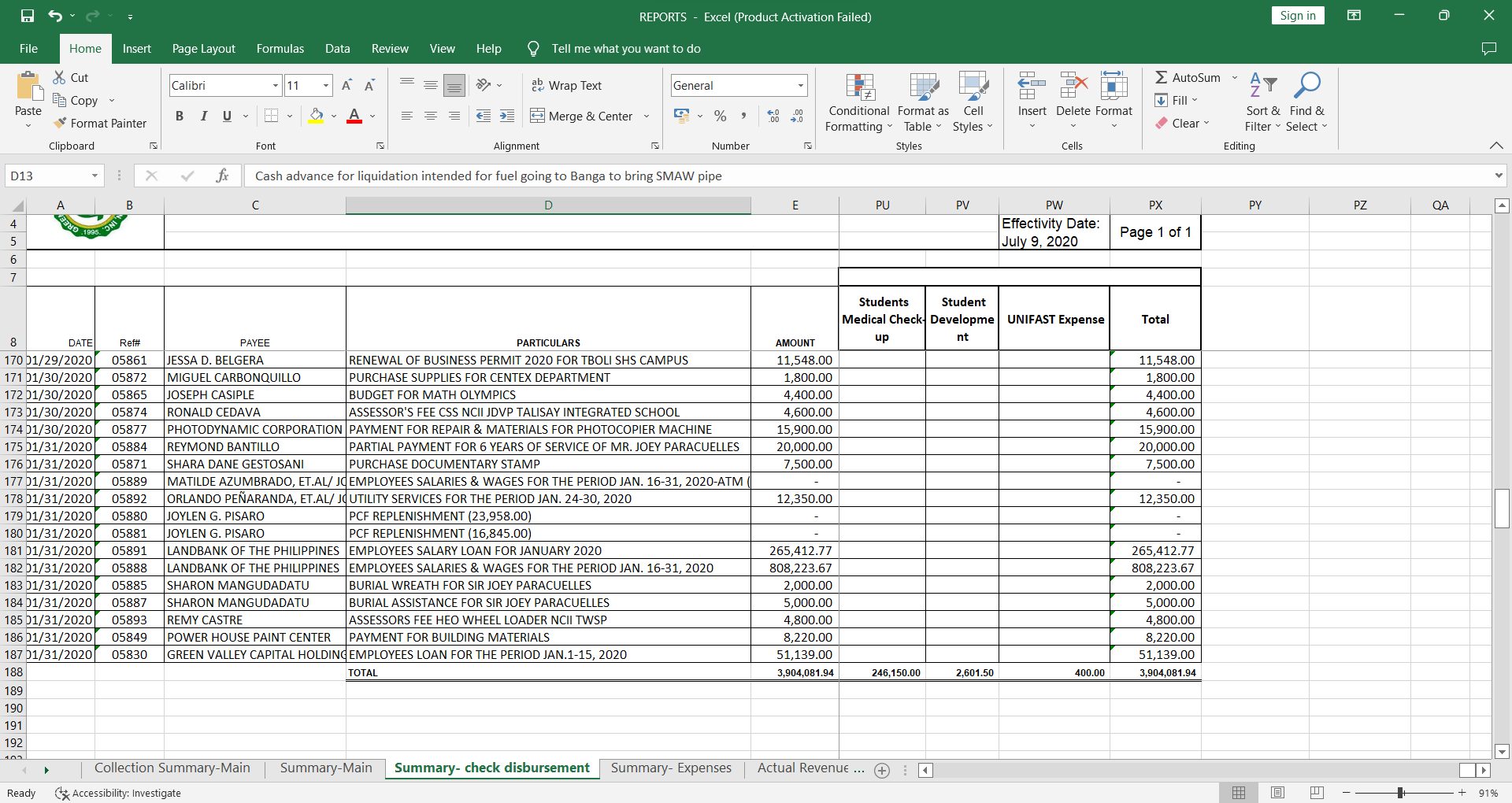Toggle Bold formatting

coord(180,116)
